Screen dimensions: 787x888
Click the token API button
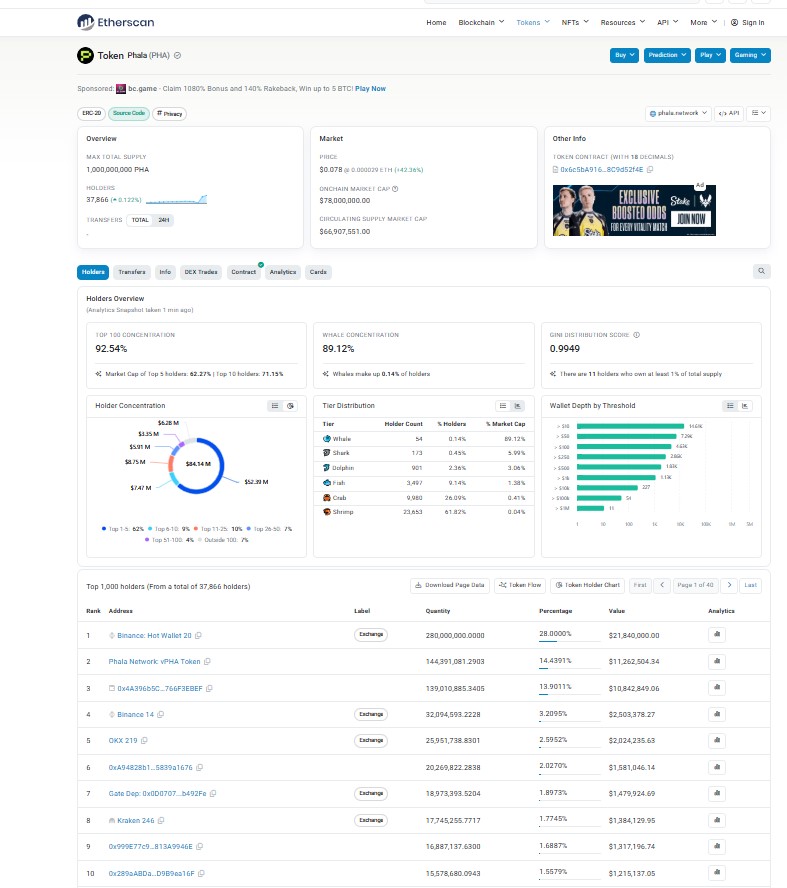729,113
